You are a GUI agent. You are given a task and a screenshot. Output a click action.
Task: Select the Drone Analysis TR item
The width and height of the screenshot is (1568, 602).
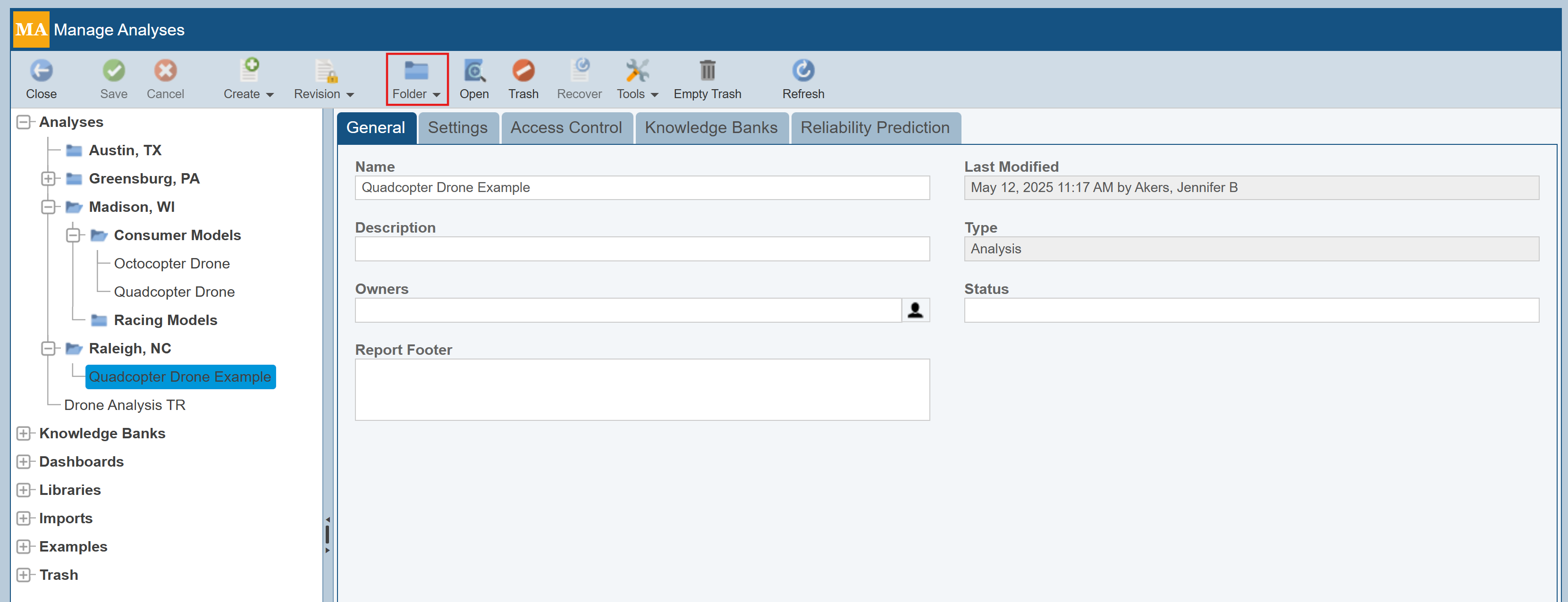point(124,405)
